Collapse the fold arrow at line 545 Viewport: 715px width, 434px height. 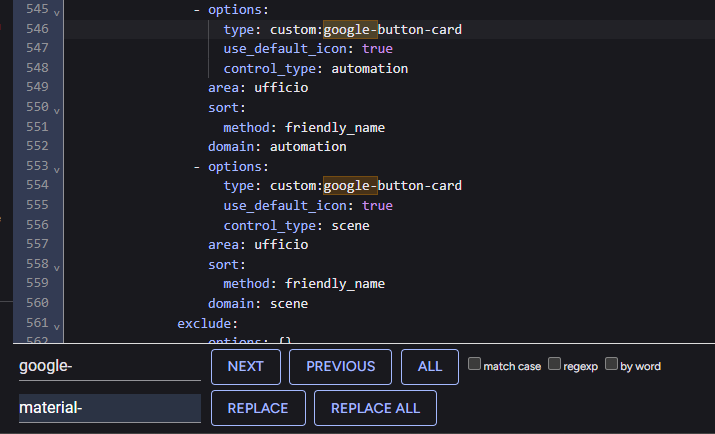(56, 13)
